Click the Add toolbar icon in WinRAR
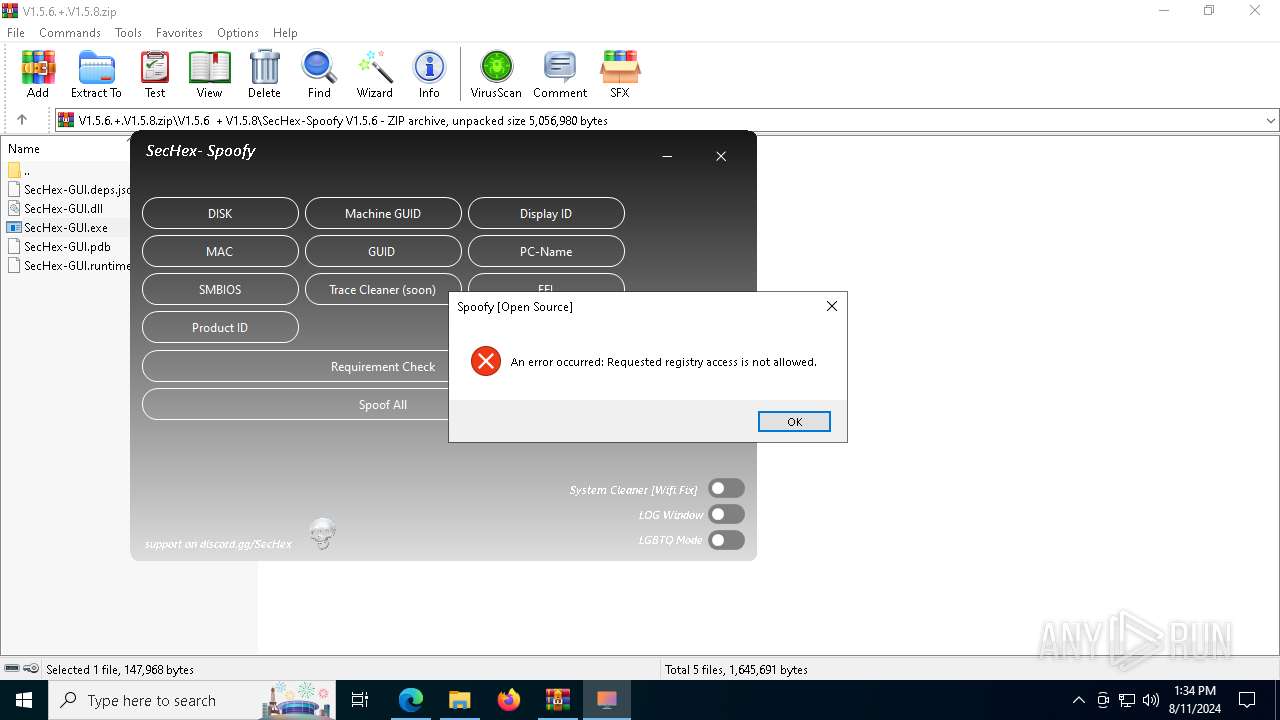This screenshot has height=720, width=1280. pyautogui.click(x=38, y=74)
